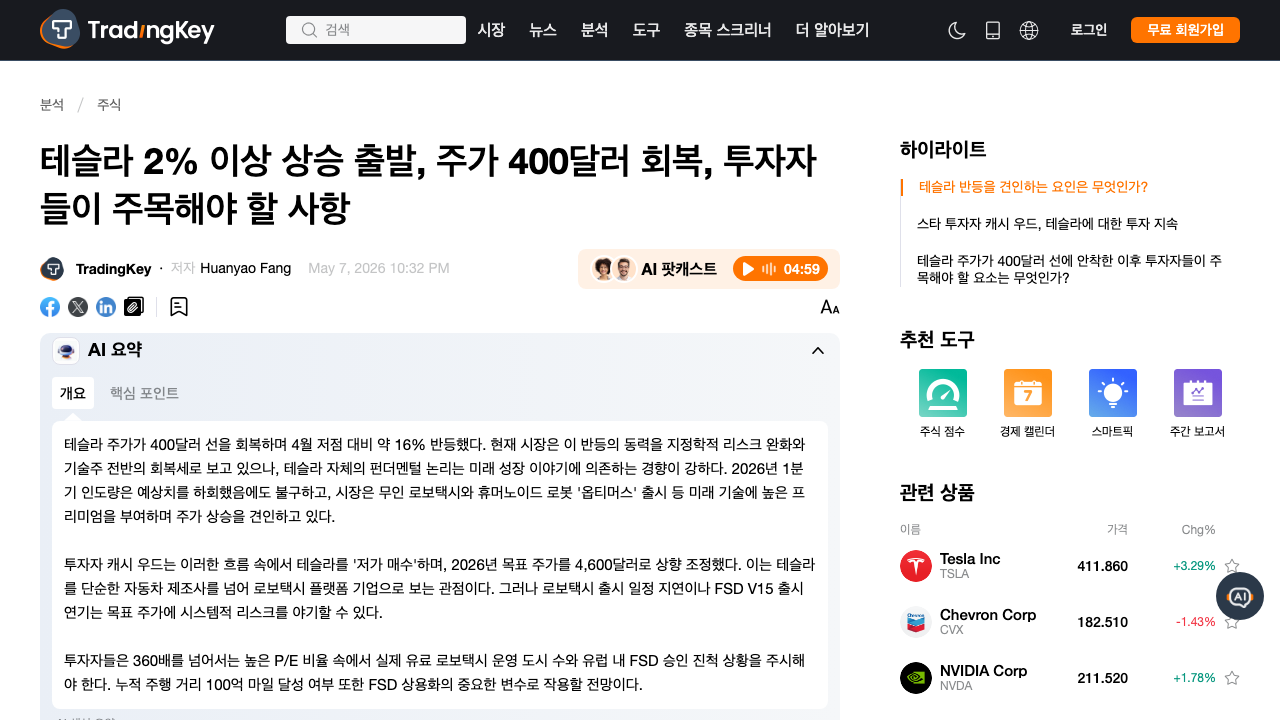Open floating AI chat button

coord(1240,596)
